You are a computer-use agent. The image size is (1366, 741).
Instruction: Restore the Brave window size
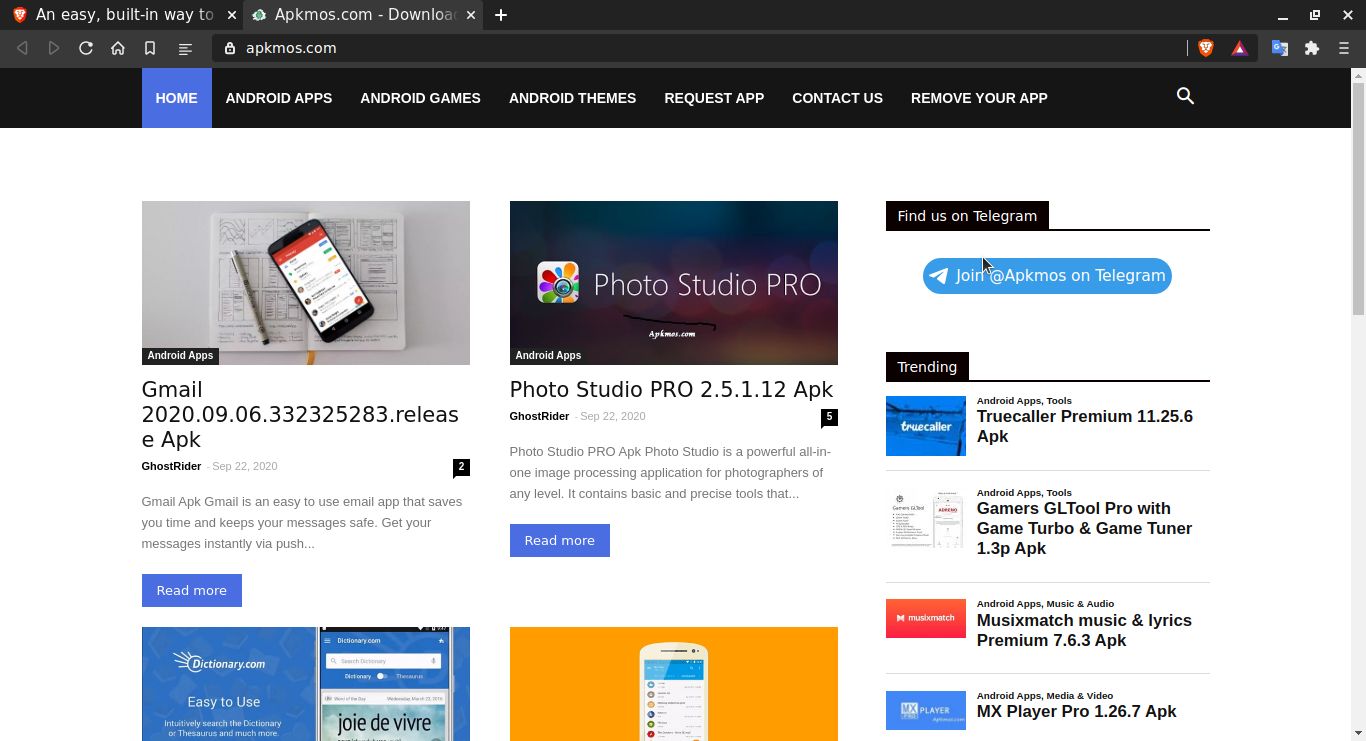click(x=1315, y=15)
